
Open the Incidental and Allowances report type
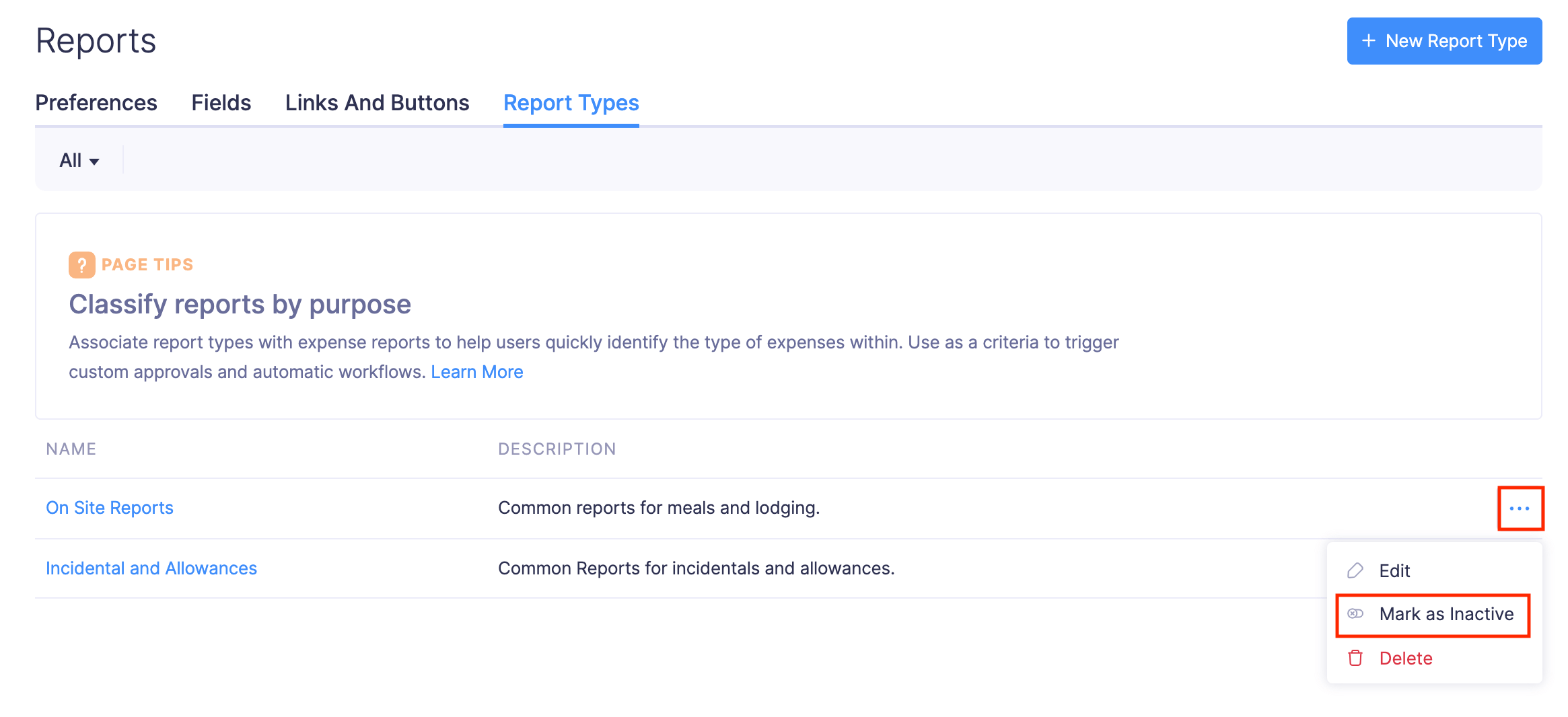point(151,568)
